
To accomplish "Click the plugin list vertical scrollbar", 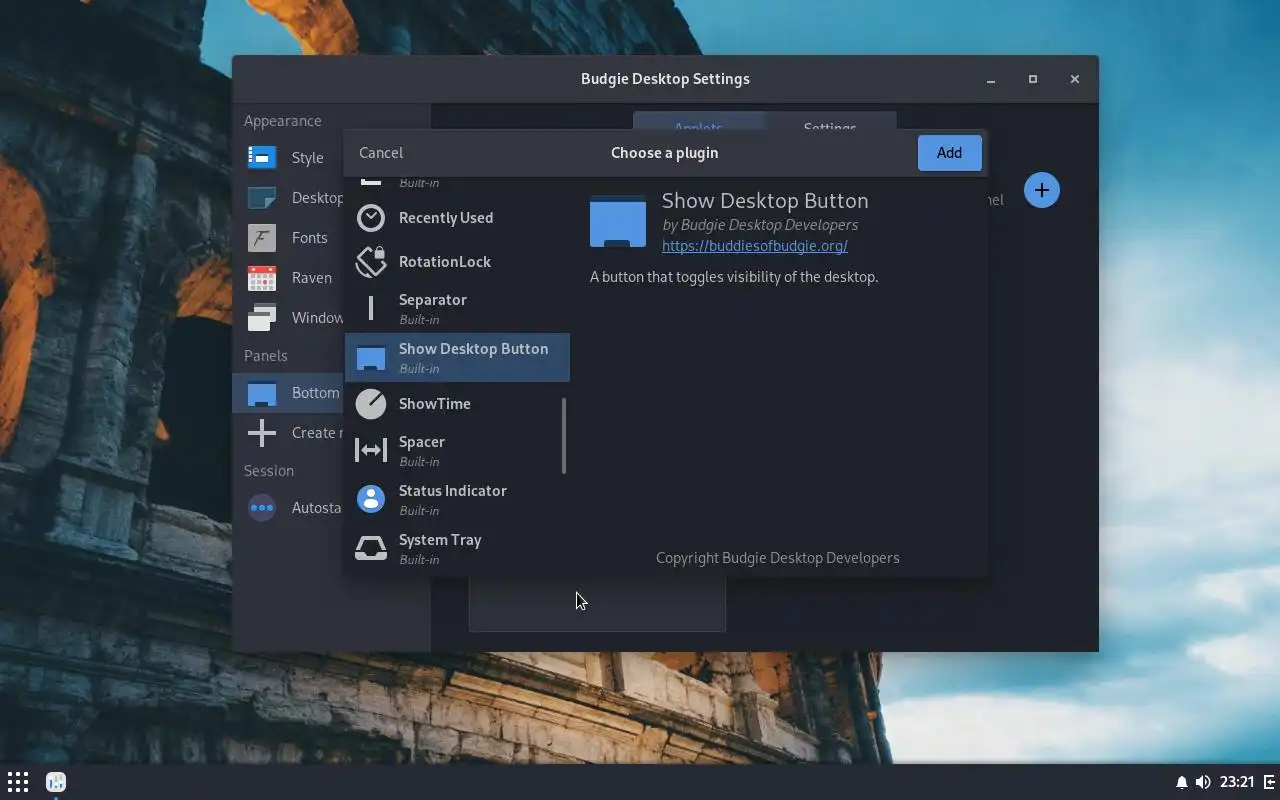I will [564, 435].
